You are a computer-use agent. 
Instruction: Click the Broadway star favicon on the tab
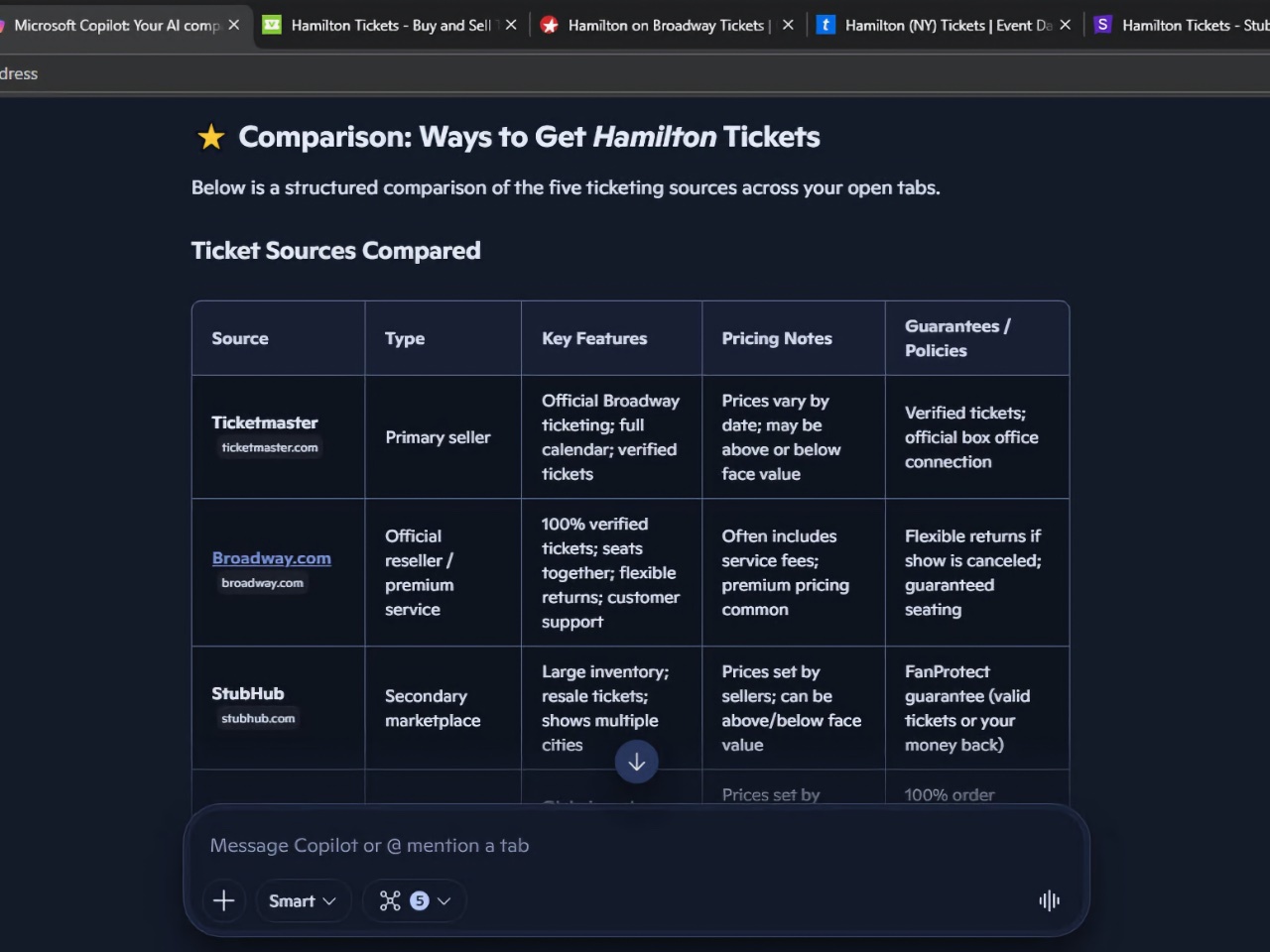550,25
